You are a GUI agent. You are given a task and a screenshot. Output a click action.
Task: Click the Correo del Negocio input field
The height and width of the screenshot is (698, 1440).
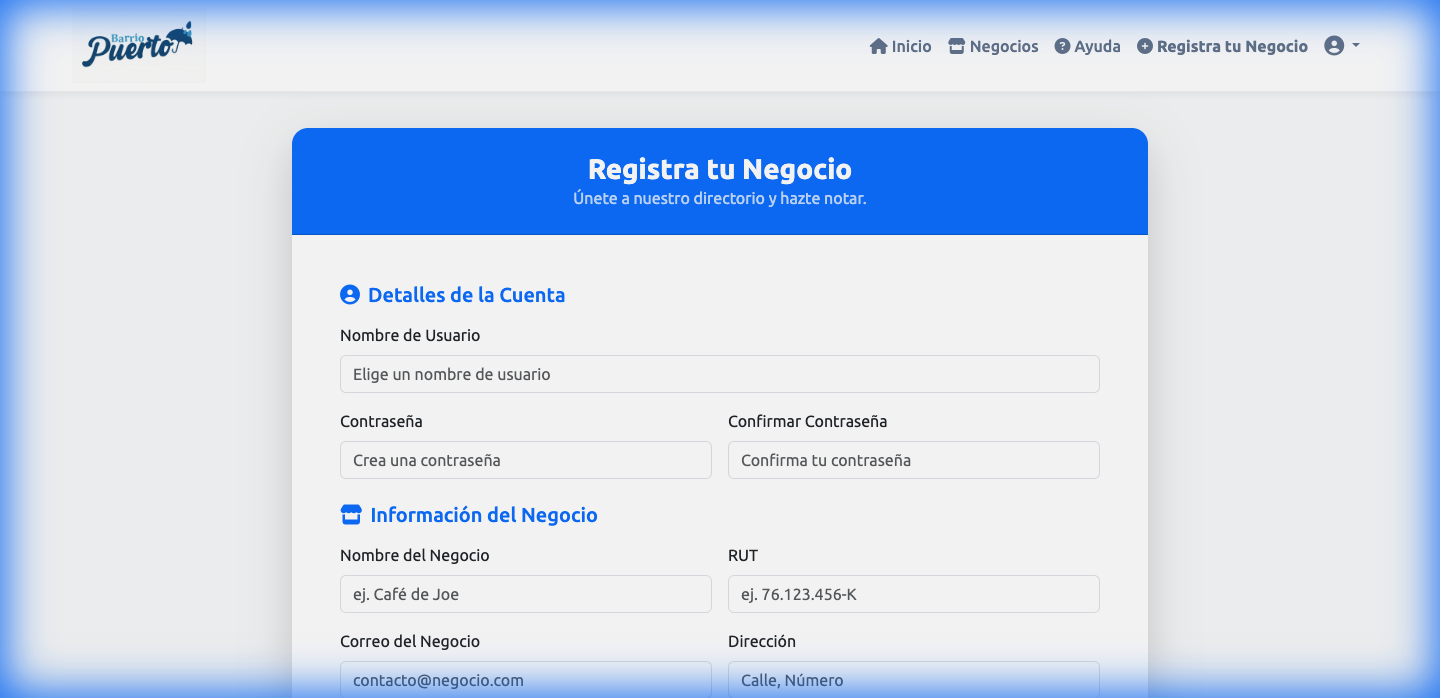(525, 679)
